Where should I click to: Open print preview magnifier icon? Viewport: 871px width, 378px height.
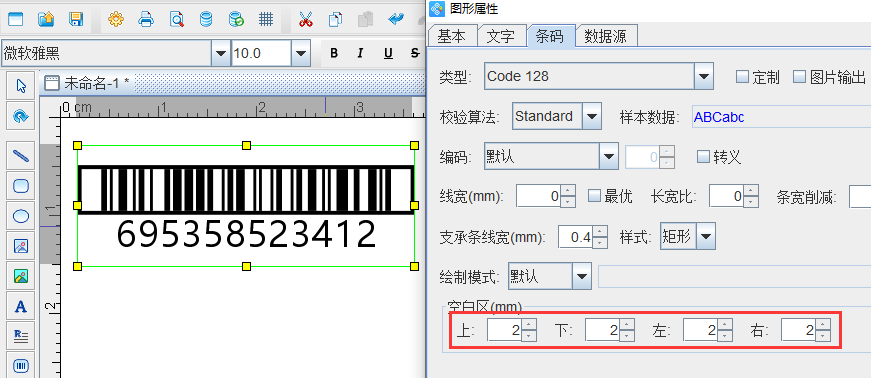click(x=177, y=20)
